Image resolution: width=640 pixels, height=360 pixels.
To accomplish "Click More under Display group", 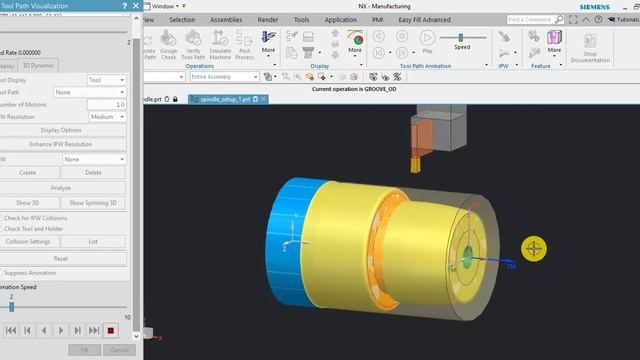I will click(x=355, y=44).
